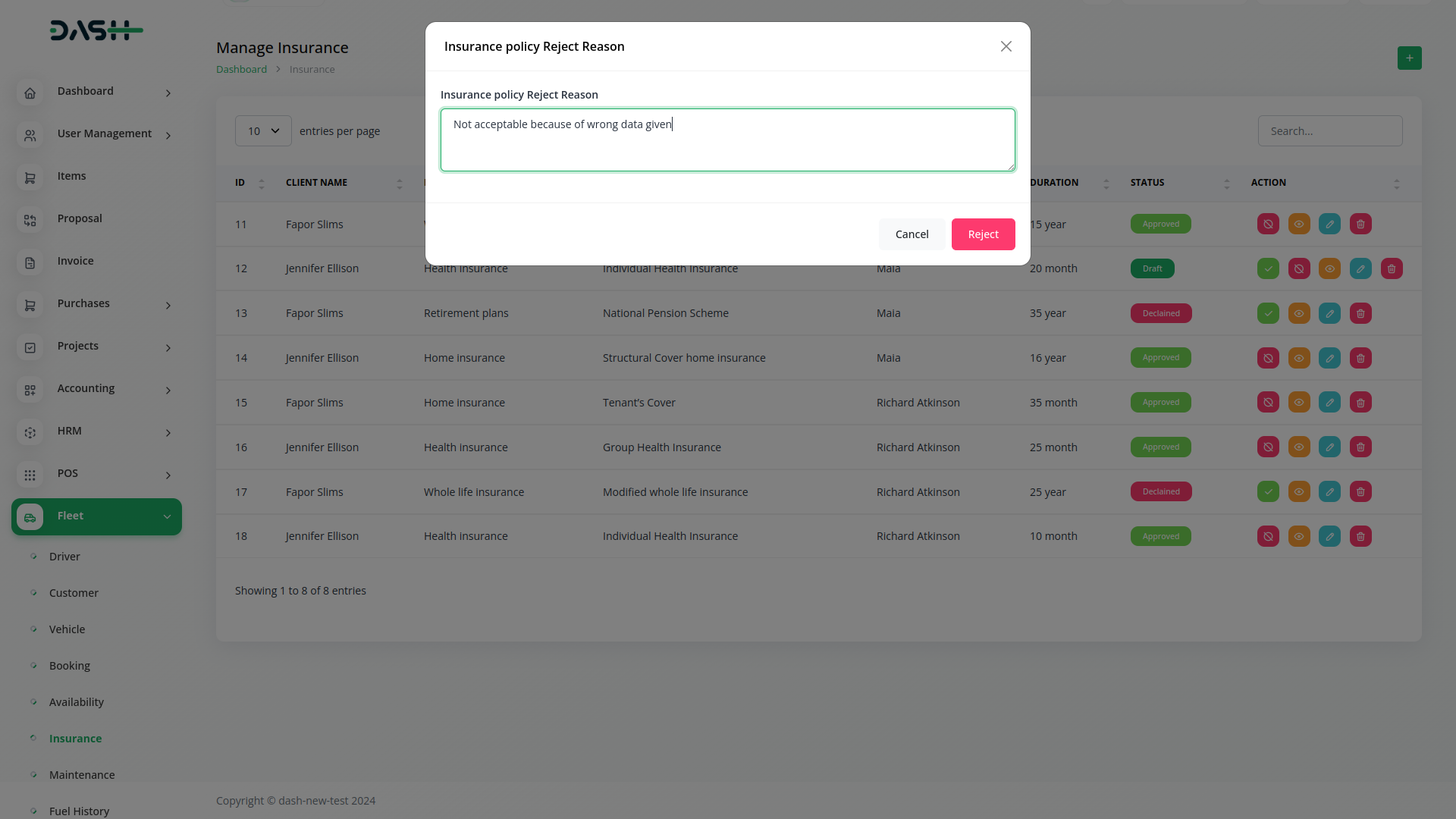
Task: Click the edit pencil icon for row 15
Action: pos(1329,403)
